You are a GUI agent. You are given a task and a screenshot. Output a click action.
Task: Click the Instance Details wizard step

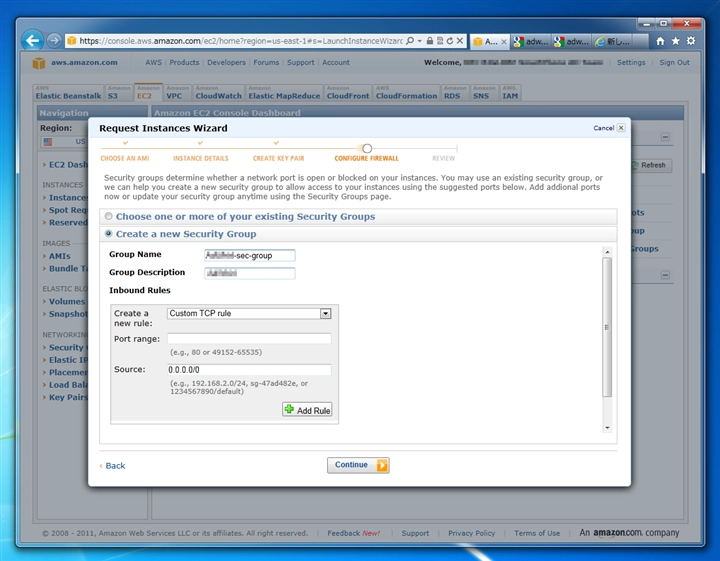tap(201, 158)
